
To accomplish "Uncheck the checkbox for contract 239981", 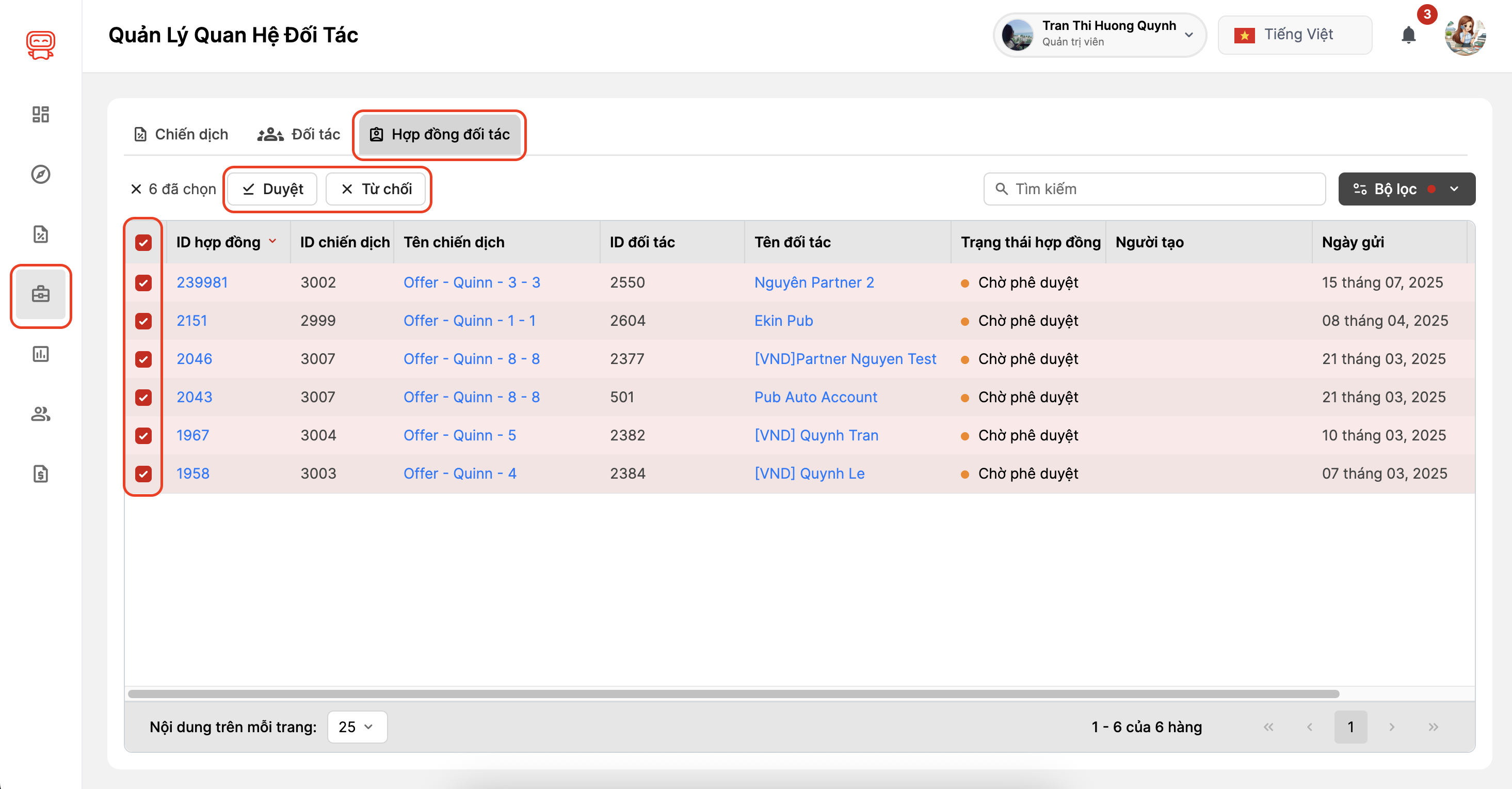I will tap(143, 282).
